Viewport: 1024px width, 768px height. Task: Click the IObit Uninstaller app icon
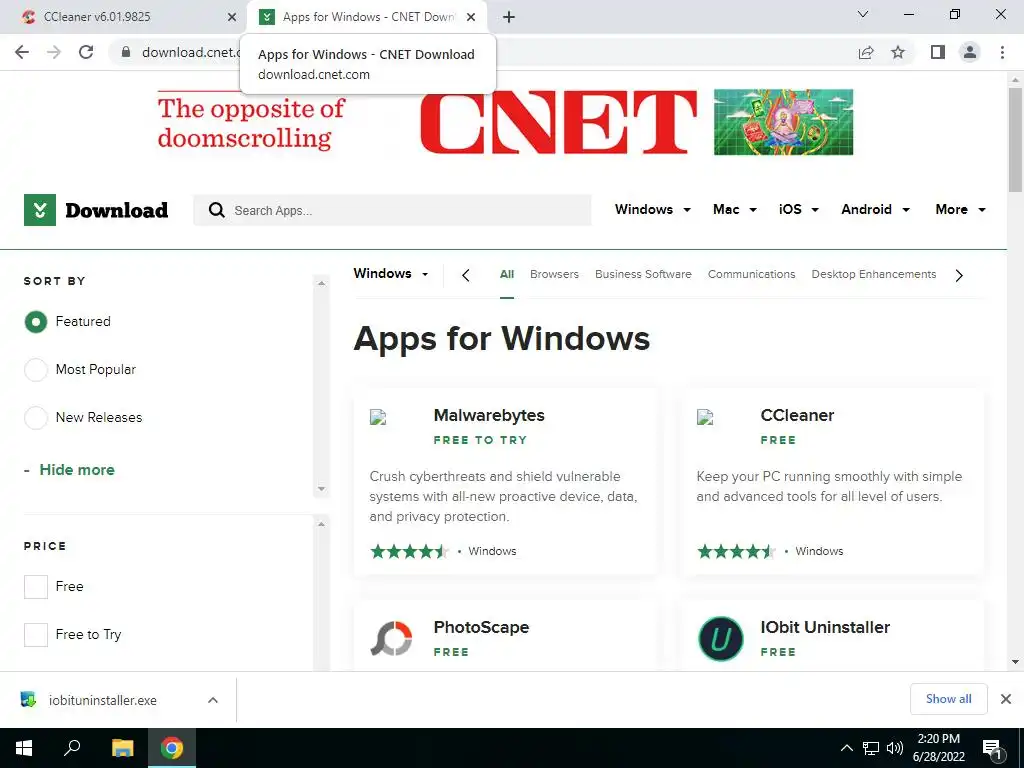coord(720,639)
